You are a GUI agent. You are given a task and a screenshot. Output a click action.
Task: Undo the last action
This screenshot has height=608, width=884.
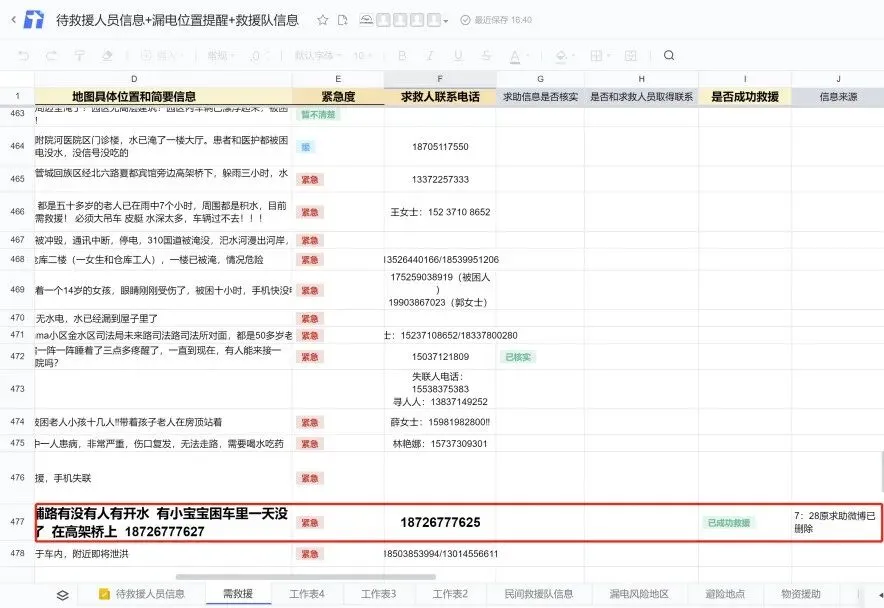[x=23, y=55]
